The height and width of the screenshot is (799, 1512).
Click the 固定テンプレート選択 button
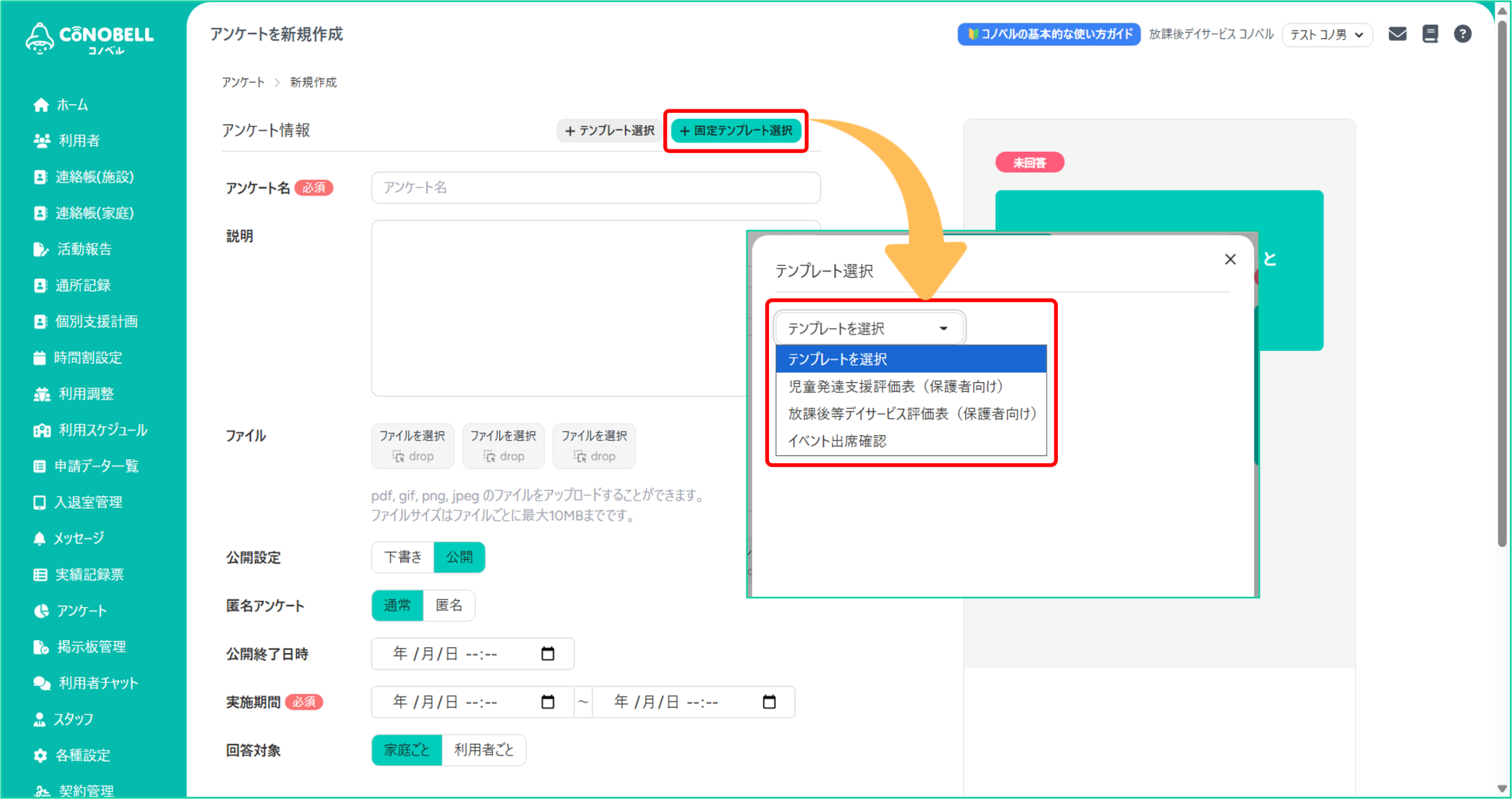pos(736,131)
